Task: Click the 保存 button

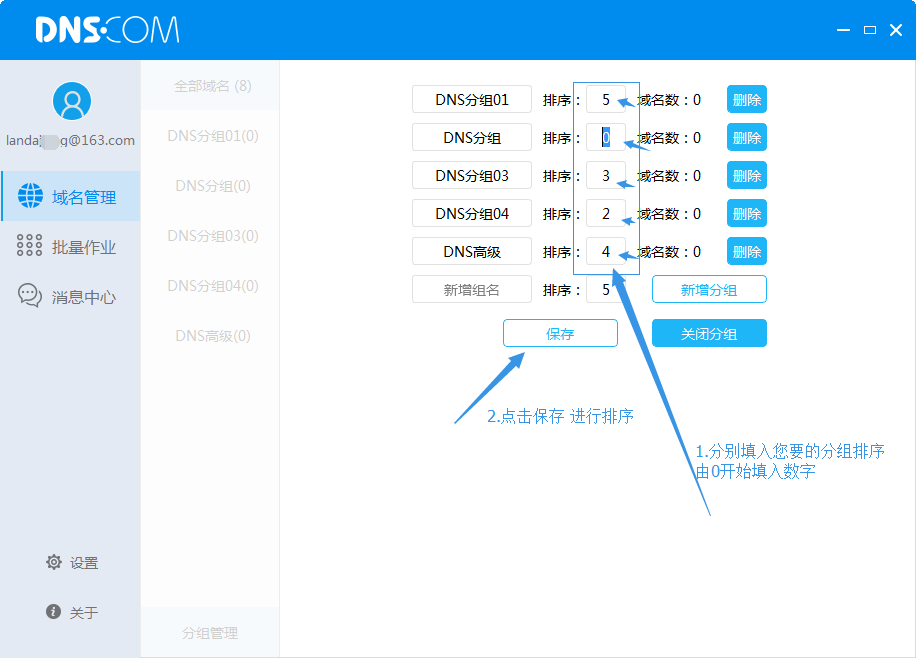Action: pyautogui.click(x=560, y=334)
